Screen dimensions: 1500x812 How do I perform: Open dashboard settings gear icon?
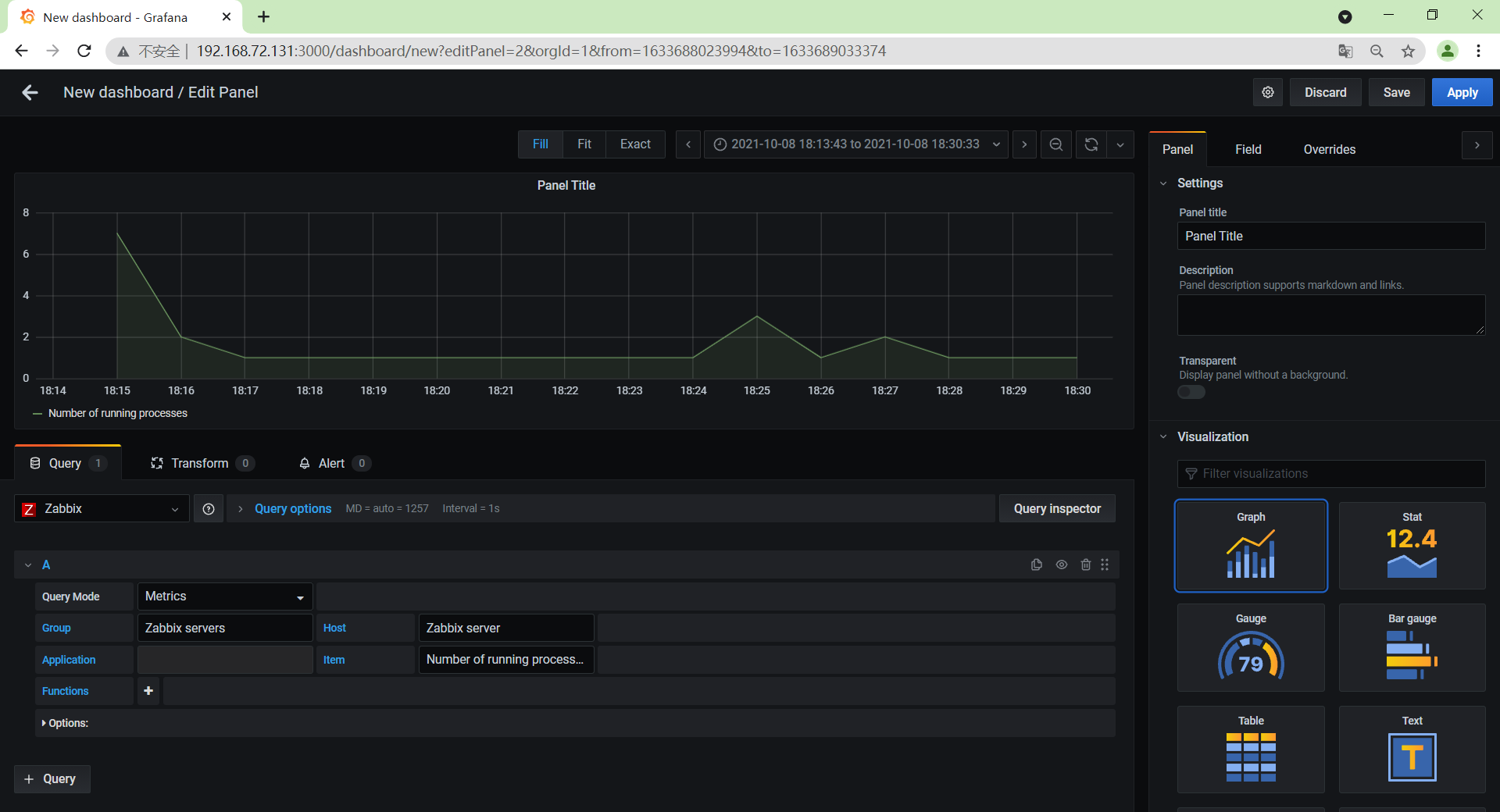(1268, 92)
